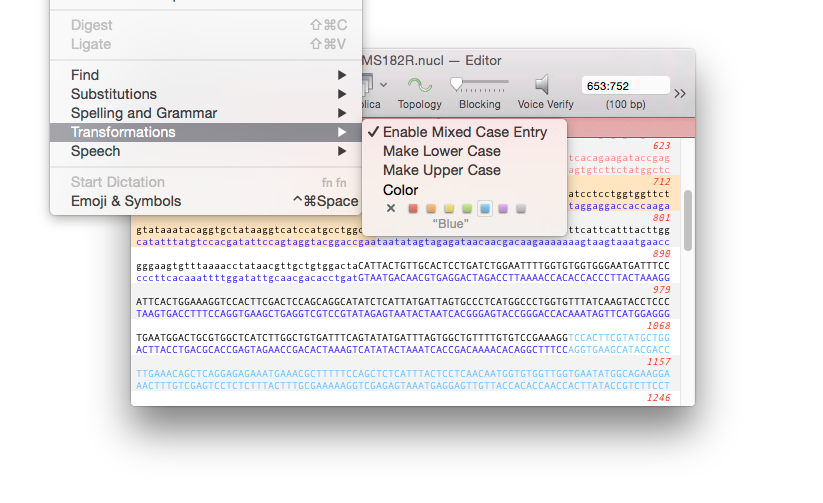Pick the orange color swatch
The image size is (823, 503).
pos(431,208)
